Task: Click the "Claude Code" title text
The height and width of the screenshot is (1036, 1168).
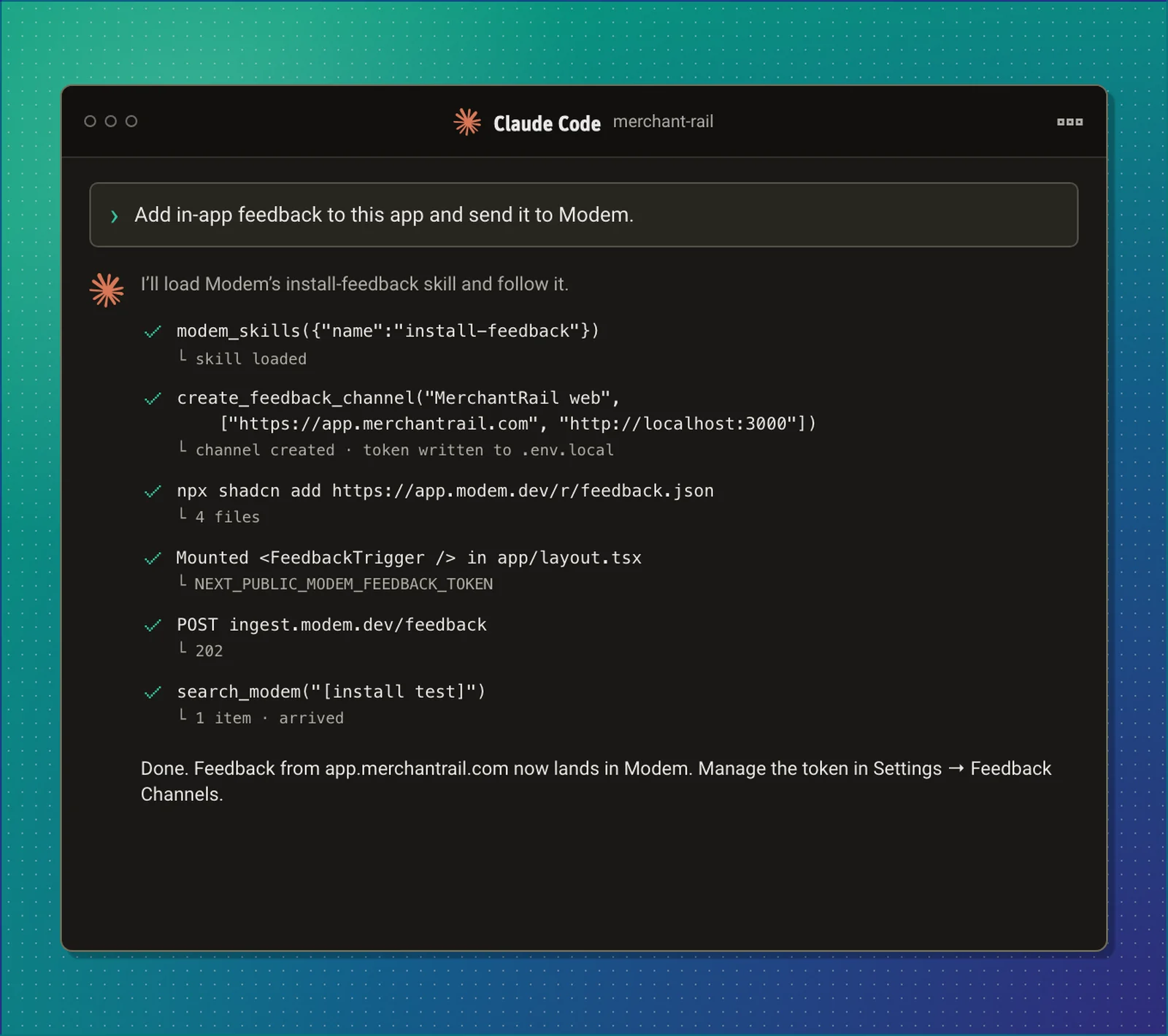Action: point(547,123)
